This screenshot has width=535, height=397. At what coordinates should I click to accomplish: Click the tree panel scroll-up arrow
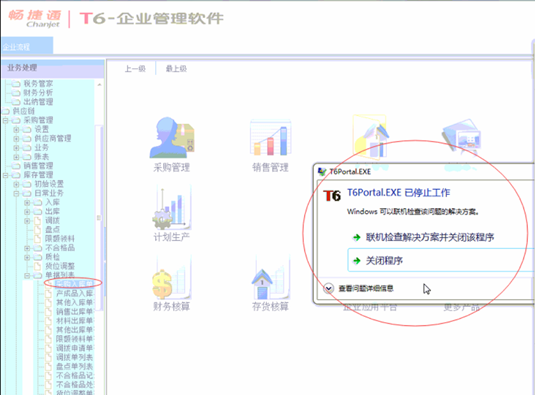click(99, 84)
